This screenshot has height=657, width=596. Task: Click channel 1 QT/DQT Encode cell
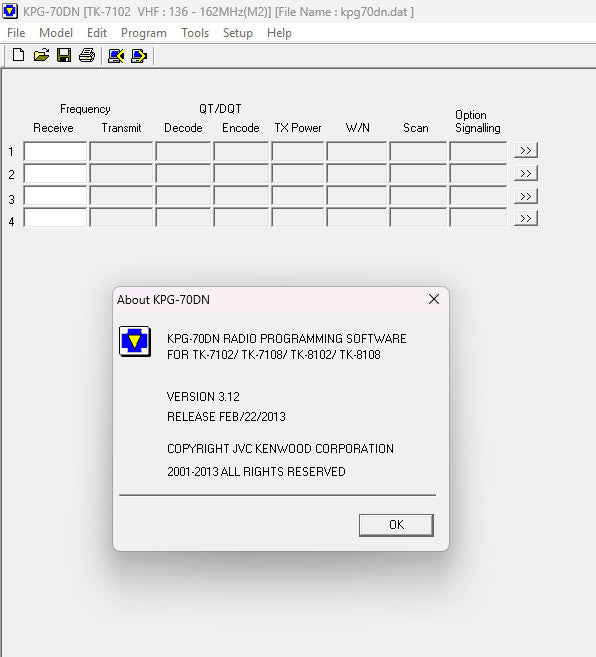tap(241, 151)
